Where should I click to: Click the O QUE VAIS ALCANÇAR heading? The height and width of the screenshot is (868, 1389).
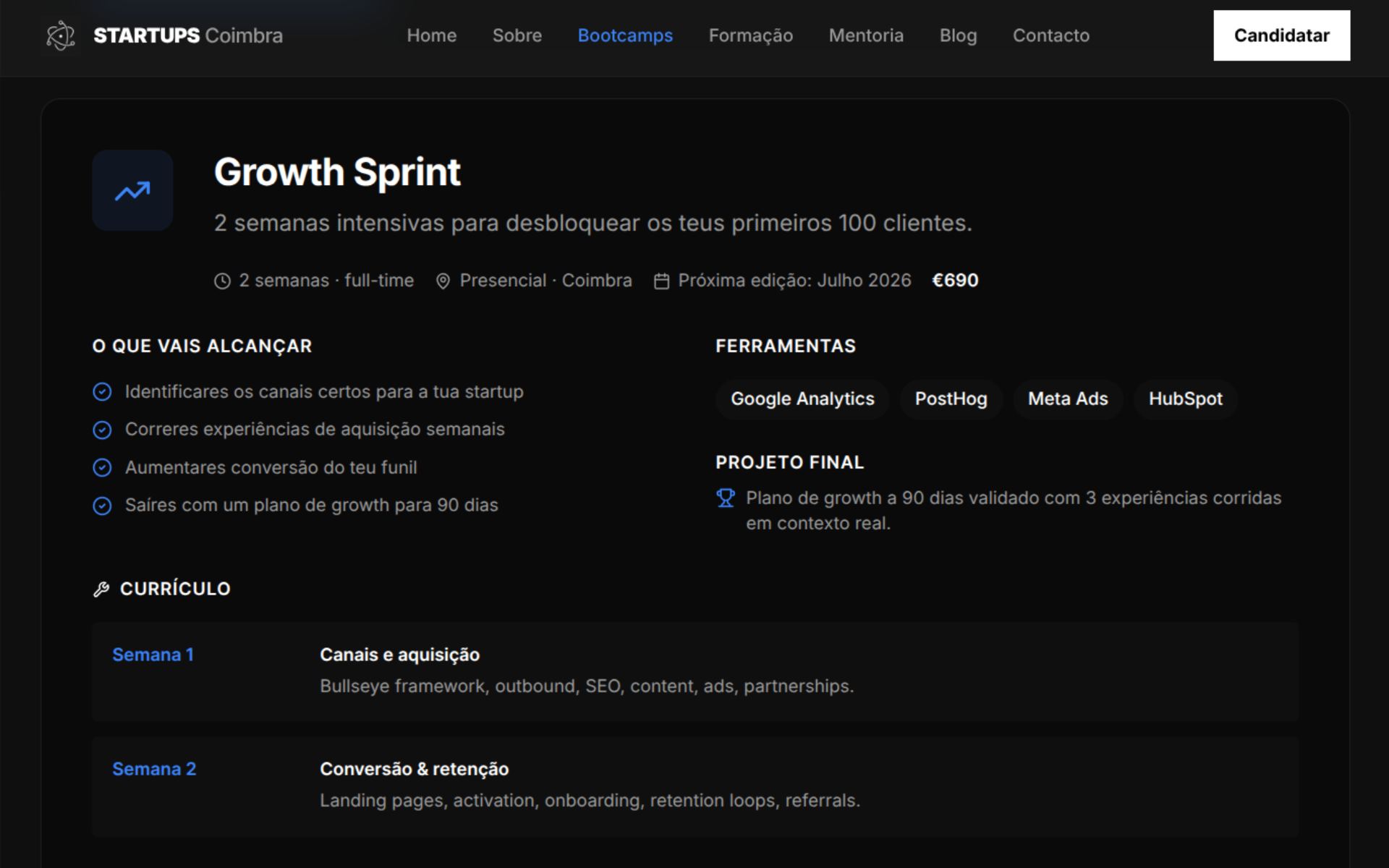[x=202, y=346]
